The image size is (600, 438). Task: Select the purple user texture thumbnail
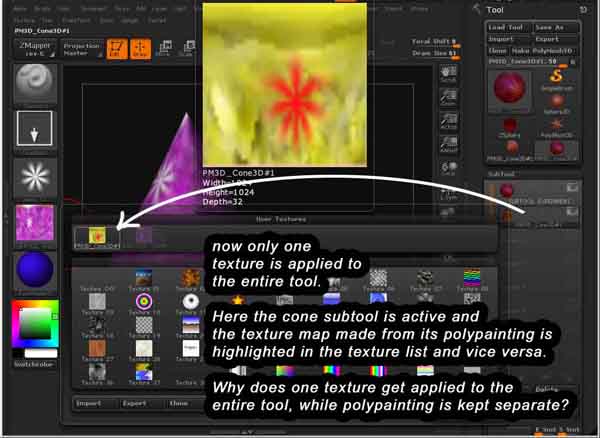pyautogui.click(x=144, y=237)
